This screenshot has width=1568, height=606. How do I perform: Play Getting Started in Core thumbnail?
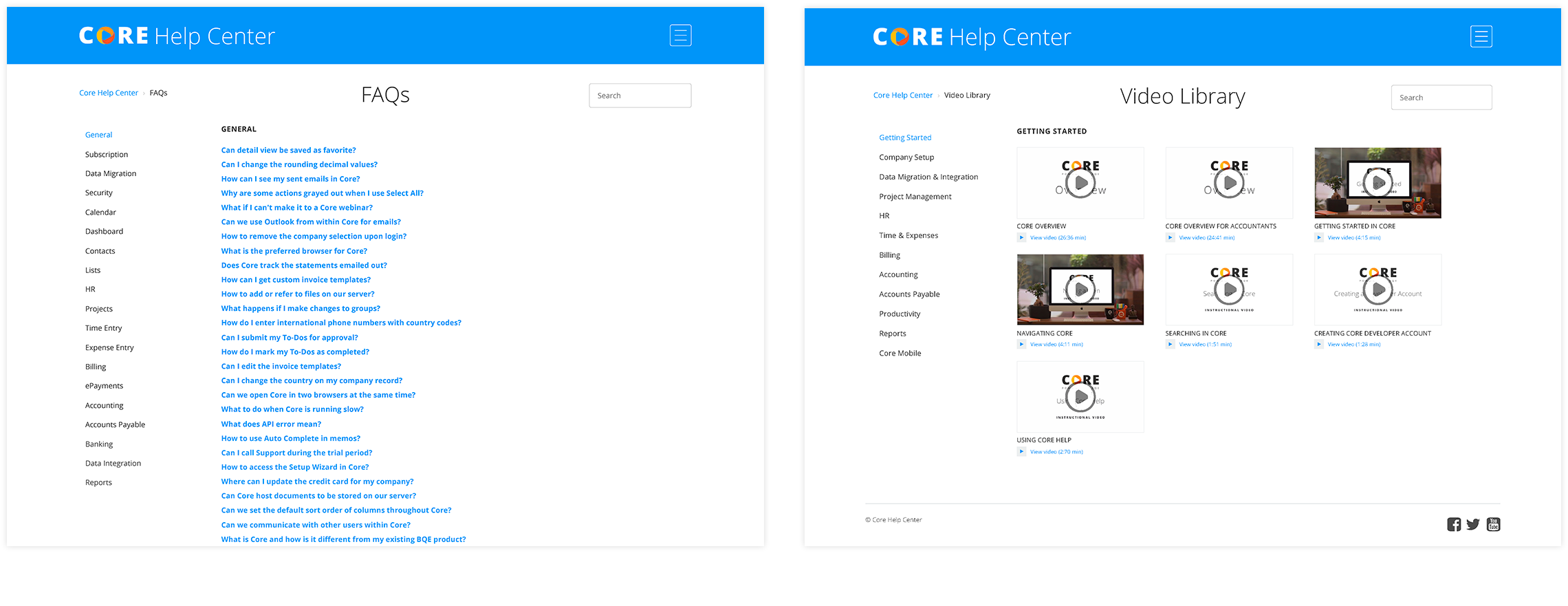1378,183
